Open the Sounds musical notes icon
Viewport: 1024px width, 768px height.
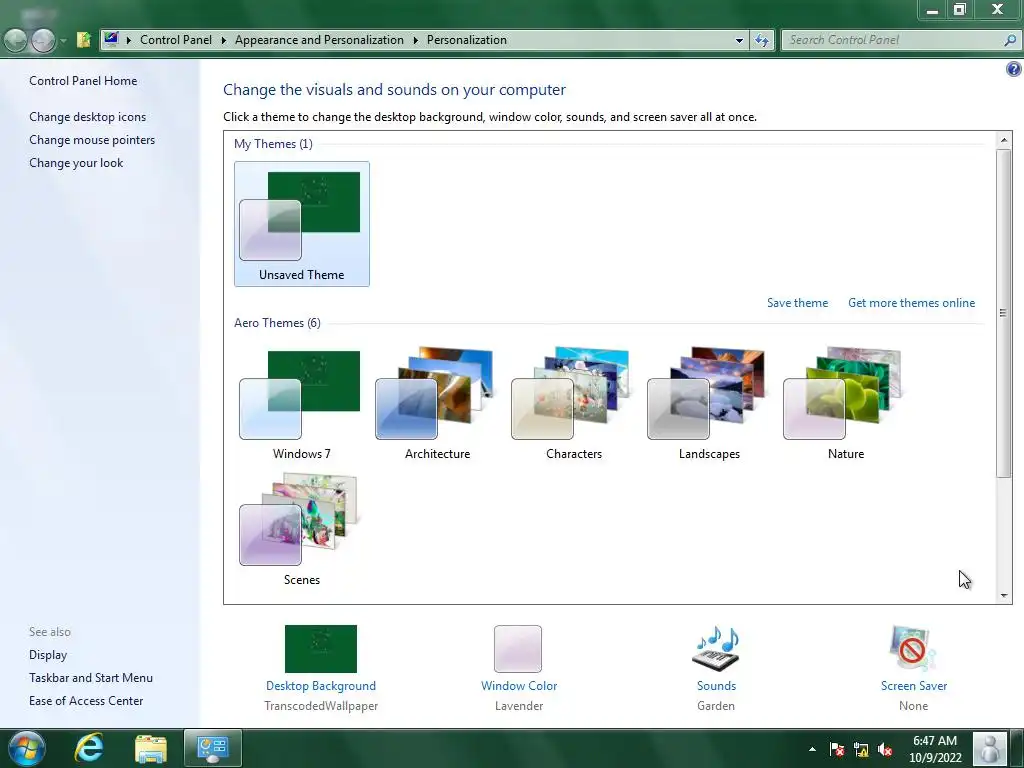pyautogui.click(x=716, y=648)
